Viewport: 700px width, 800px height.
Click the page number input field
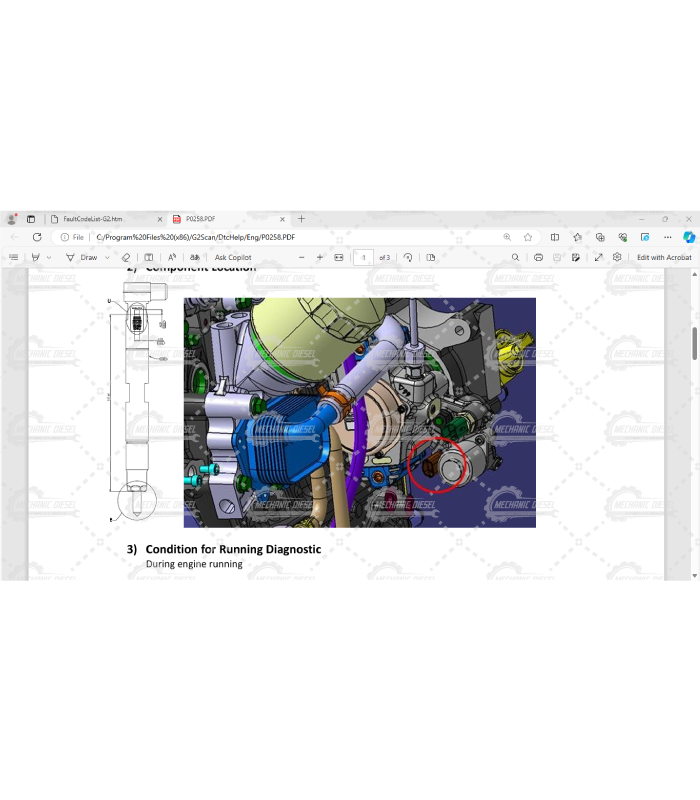(364, 257)
